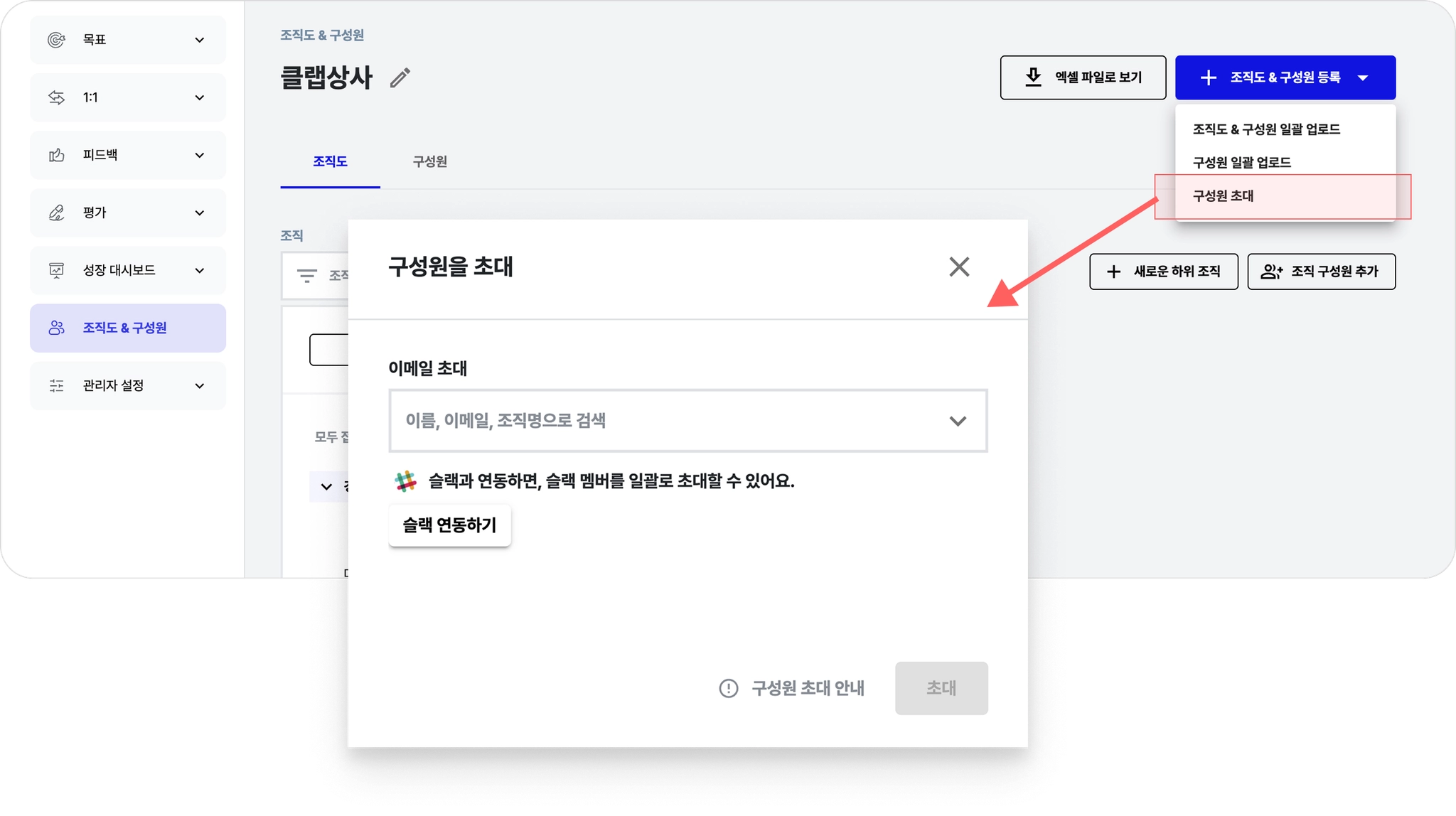Viewport: 1456px width, 816px height.
Task: Switch to the 구성원 tab
Action: [x=429, y=162]
